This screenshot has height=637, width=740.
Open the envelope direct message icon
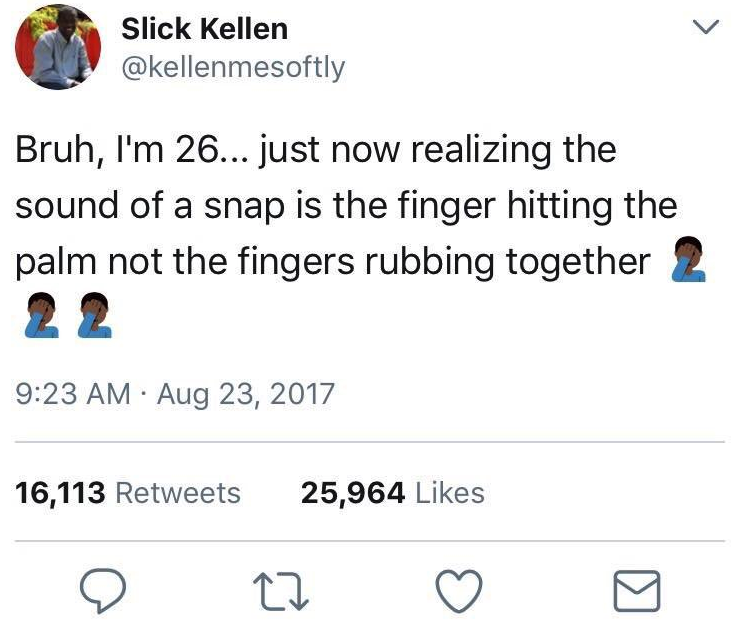click(637, 591)
